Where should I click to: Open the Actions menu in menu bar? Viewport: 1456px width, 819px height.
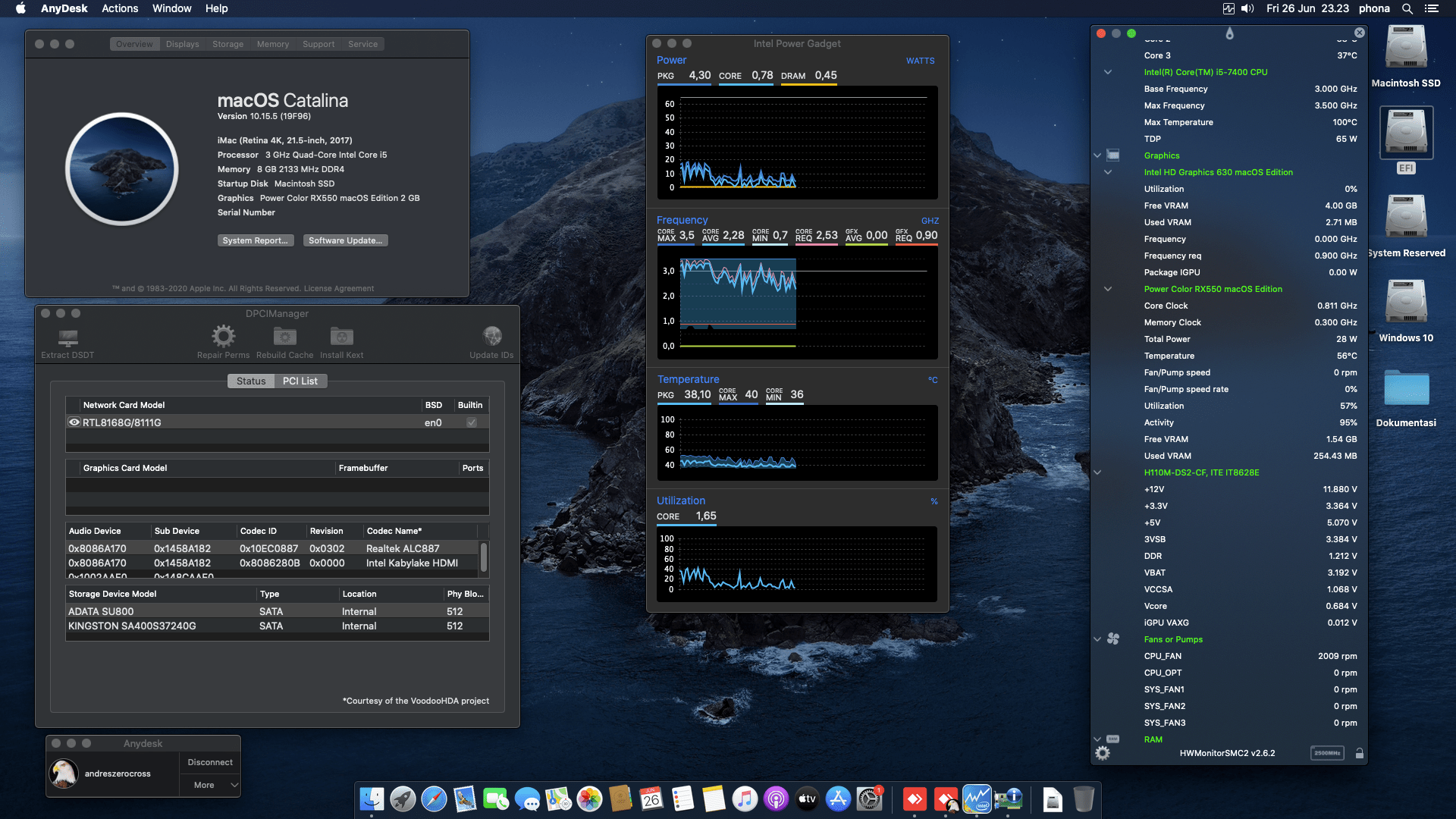(x=120, y=8)
